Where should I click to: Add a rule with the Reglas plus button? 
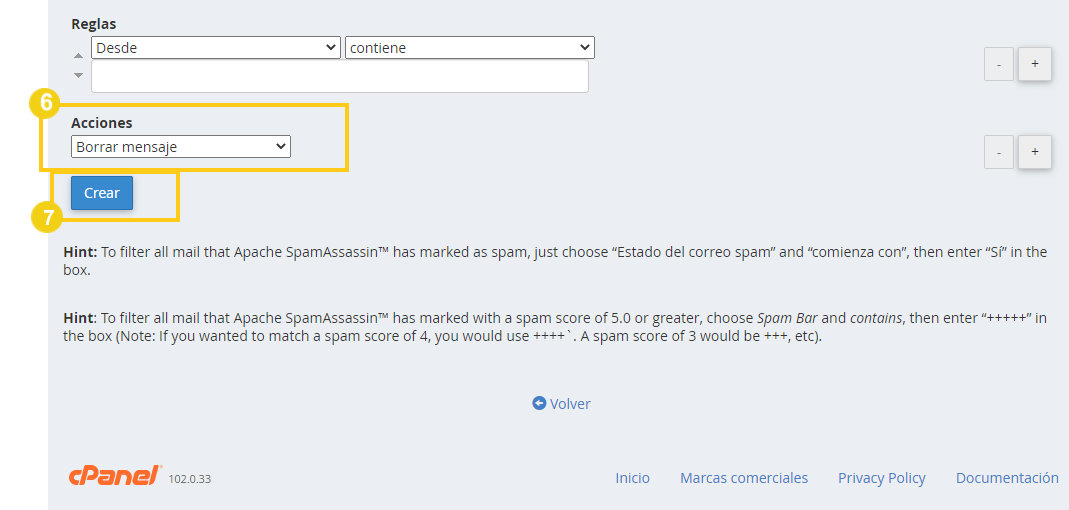[x=1034, y=64]
